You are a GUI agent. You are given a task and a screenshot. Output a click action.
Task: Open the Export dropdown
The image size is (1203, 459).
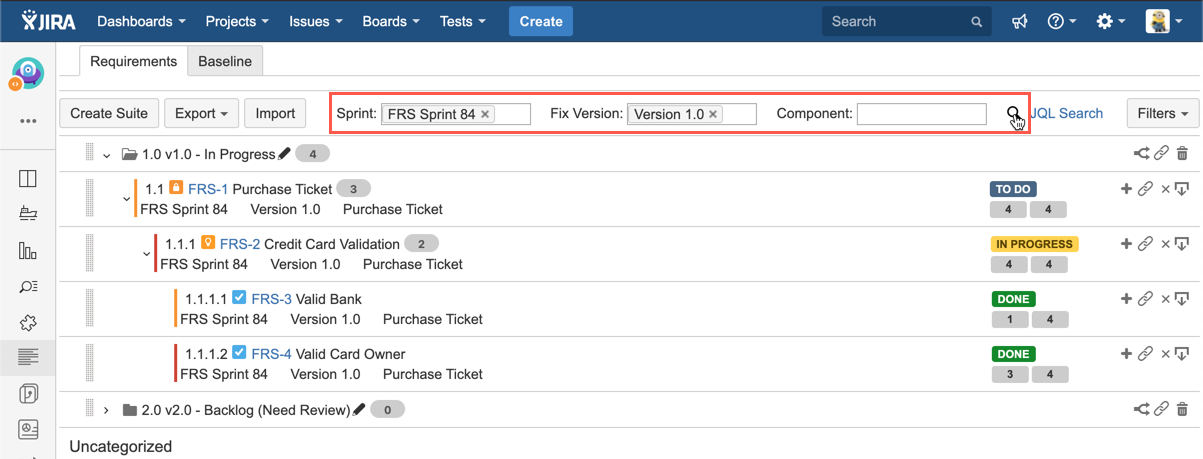pos(201,113)
